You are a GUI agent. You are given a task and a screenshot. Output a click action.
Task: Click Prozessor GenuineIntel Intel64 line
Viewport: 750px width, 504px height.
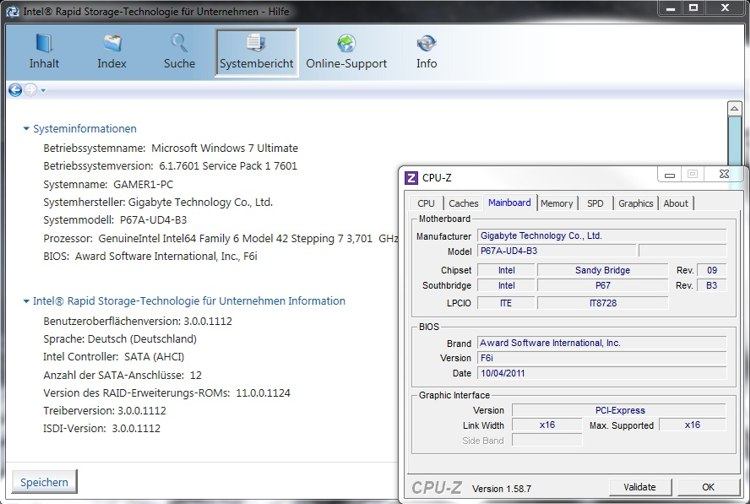[x=221, y=238]
